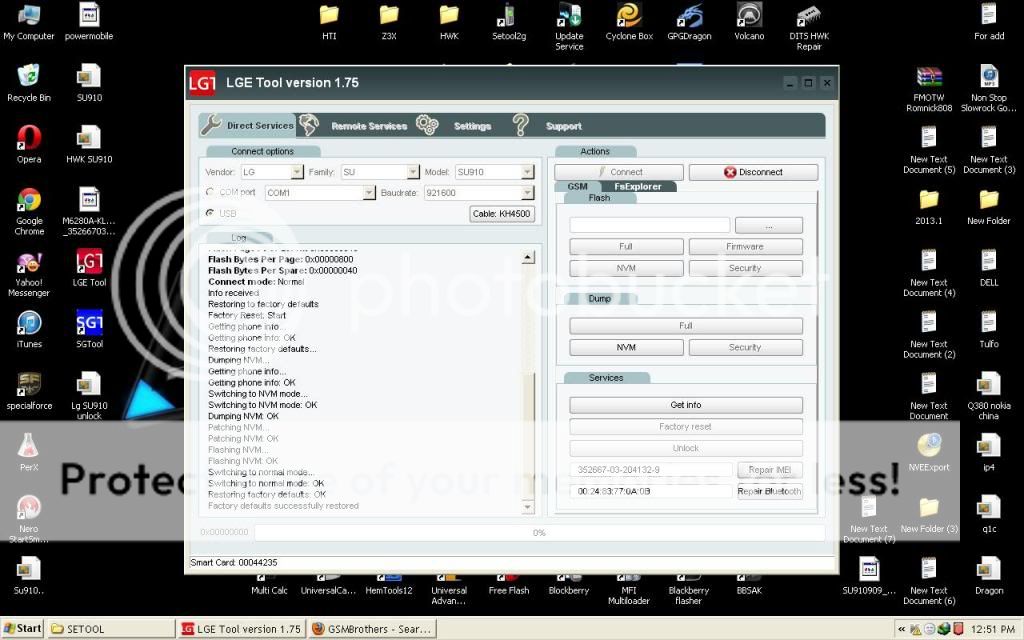
Task: Open the FMOTW Romnick808 archive icon
Action: (x=929, y=89)
